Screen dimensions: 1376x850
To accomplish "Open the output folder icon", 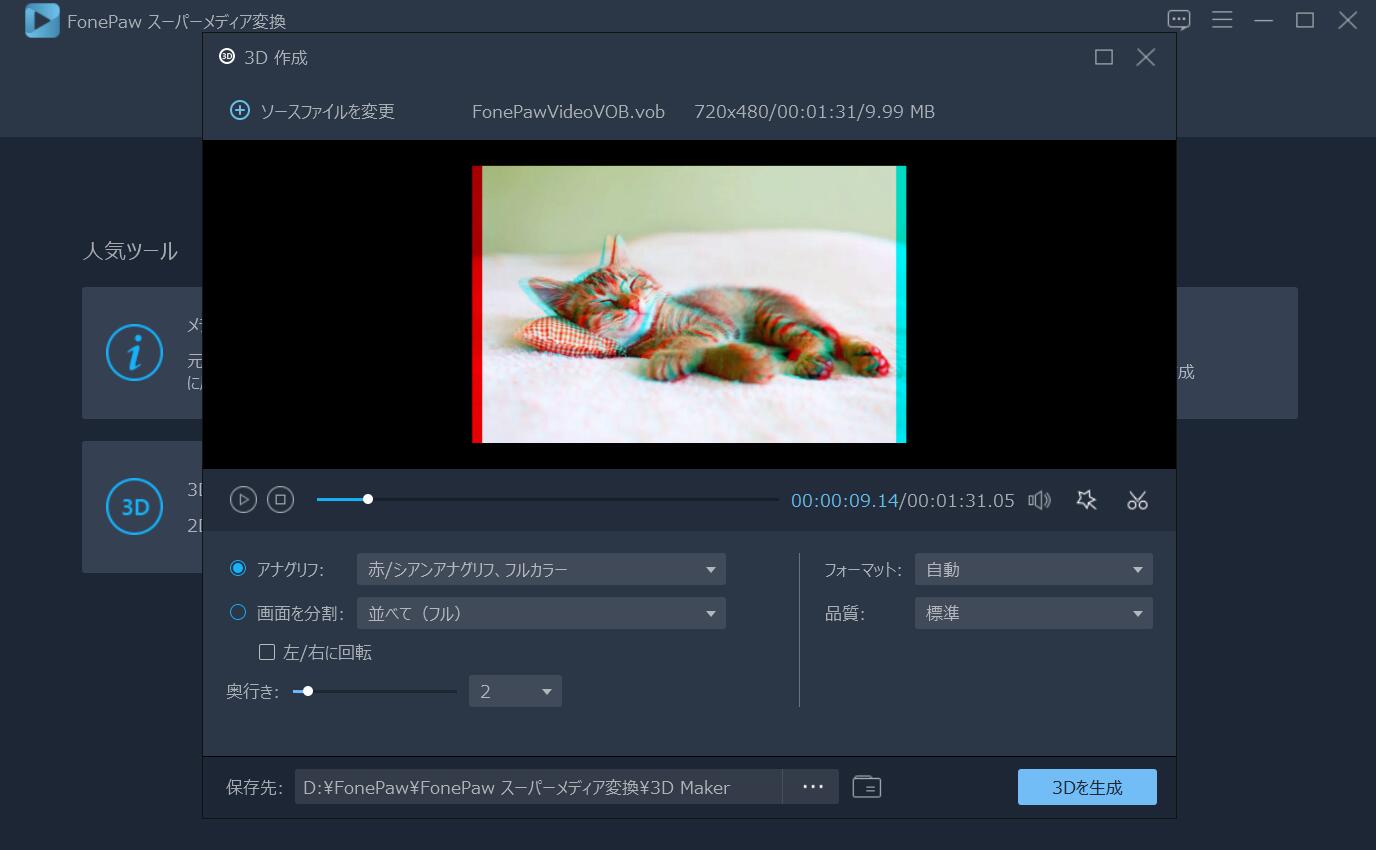I will tap(866, 787).
